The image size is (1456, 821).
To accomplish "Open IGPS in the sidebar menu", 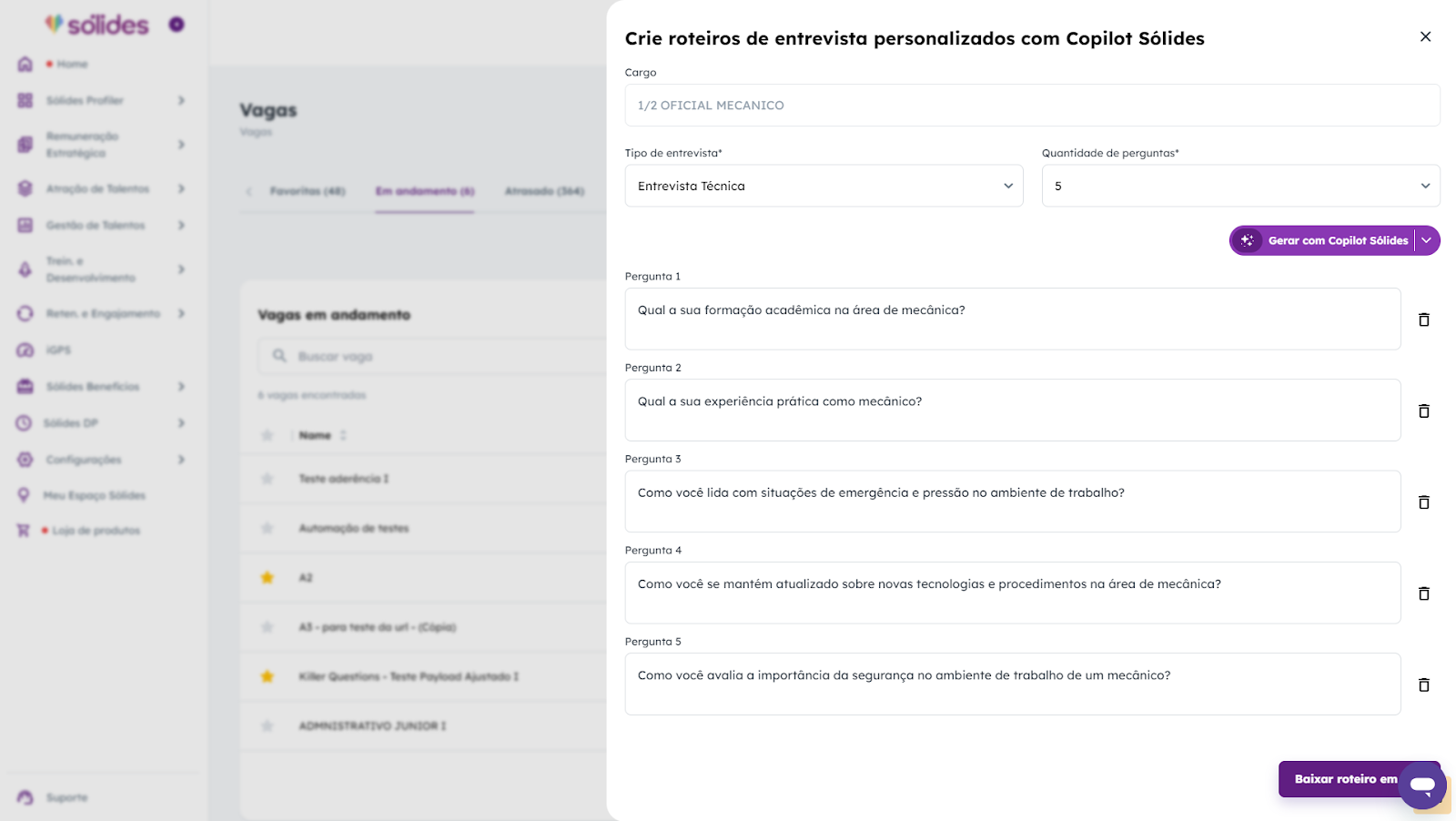I will pos(58,350).
